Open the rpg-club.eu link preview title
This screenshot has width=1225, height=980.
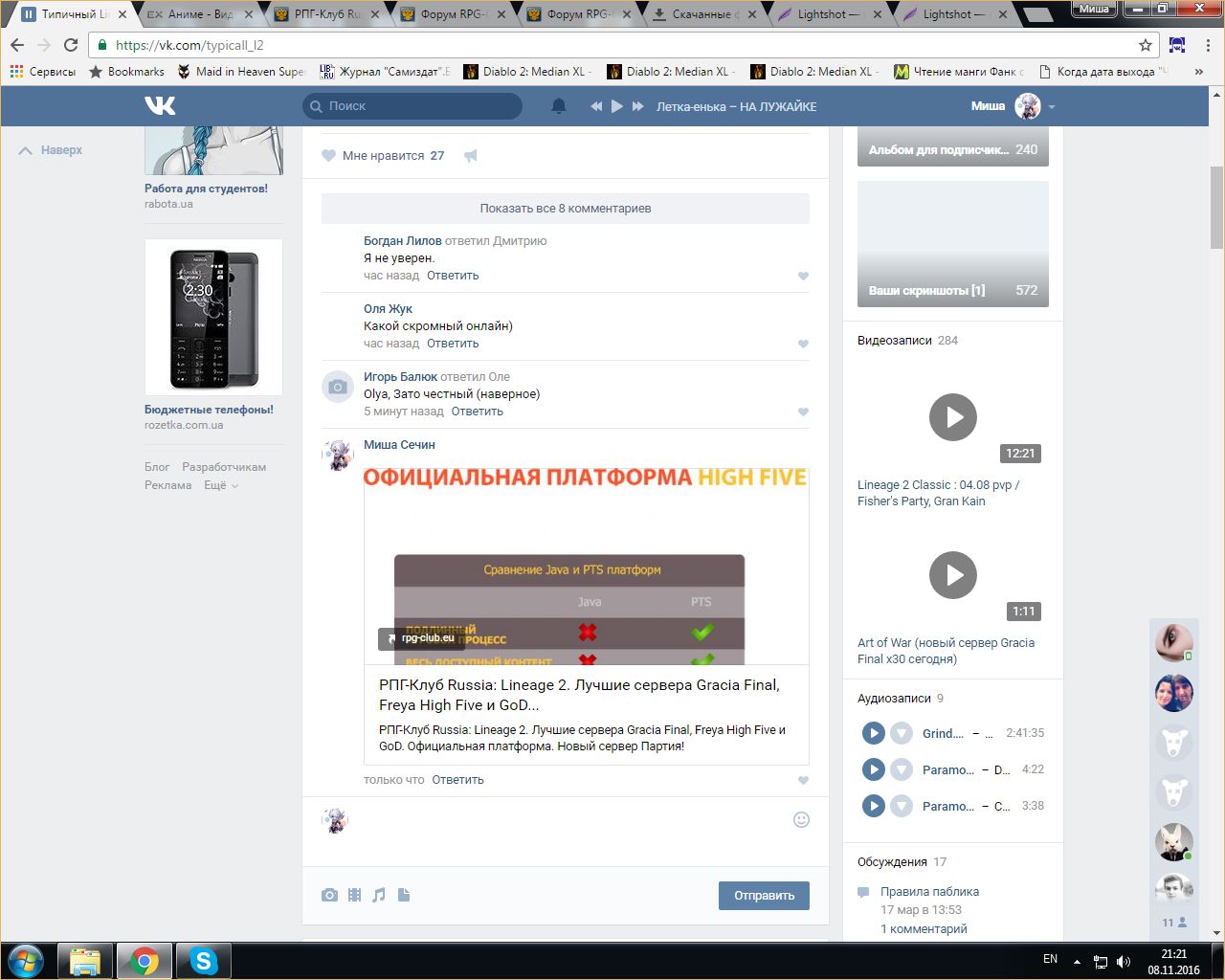(579, 695)
